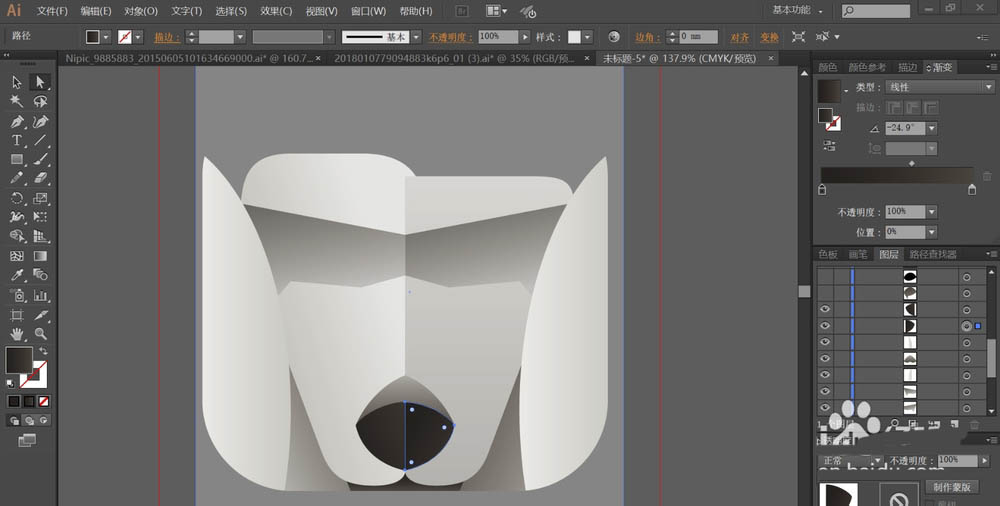Image resolution: width=1000 pixels, height=506 pixels.
Task: Select the Rotate tool
Action: (x=17, y=198)
